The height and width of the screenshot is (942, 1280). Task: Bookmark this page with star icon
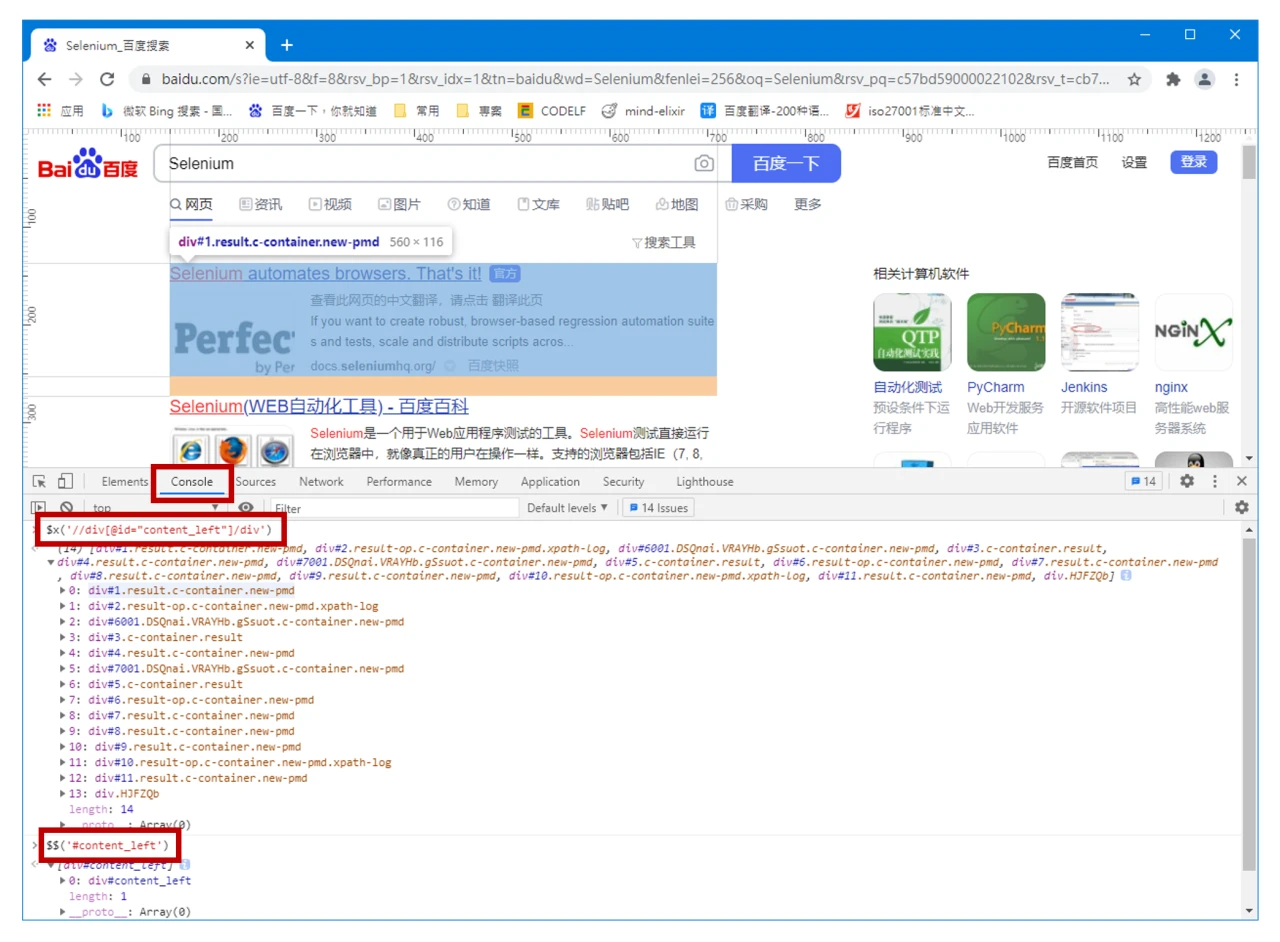[x=1134, y=79]
